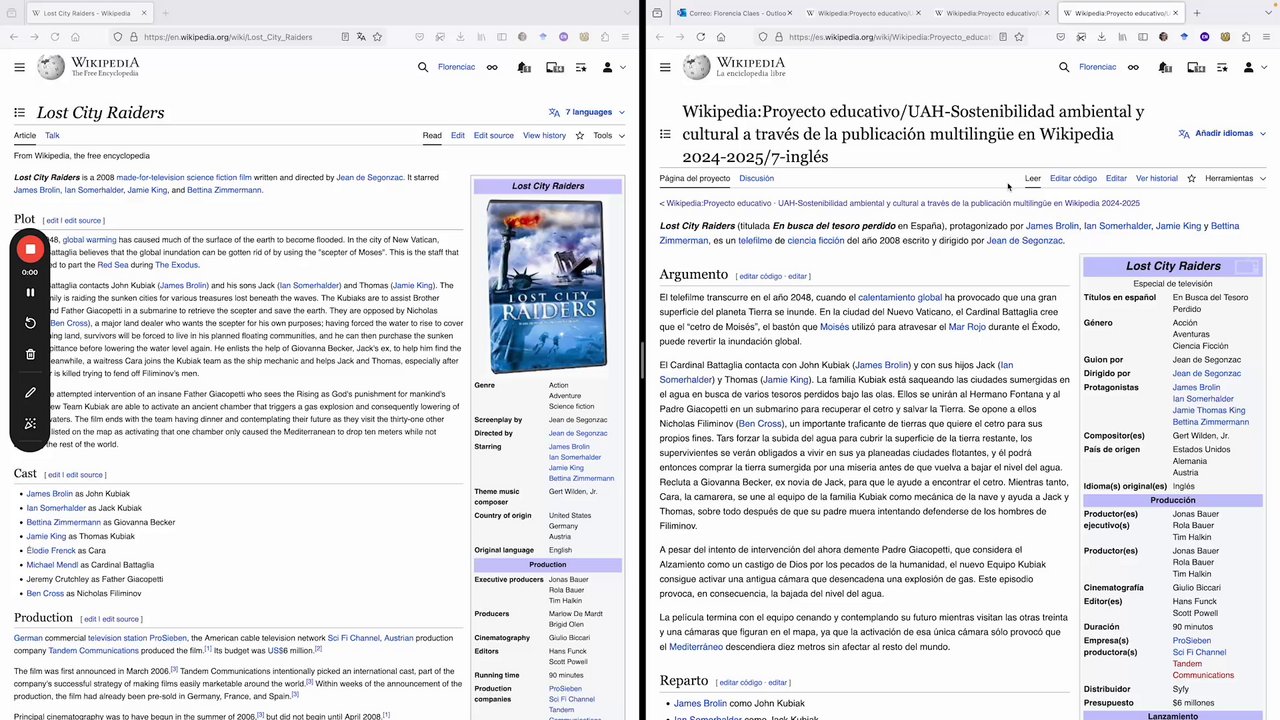Open the View history tab
Image resolution: width=1280 pixels, height=720 pixels.
click(x=544, y=135)
